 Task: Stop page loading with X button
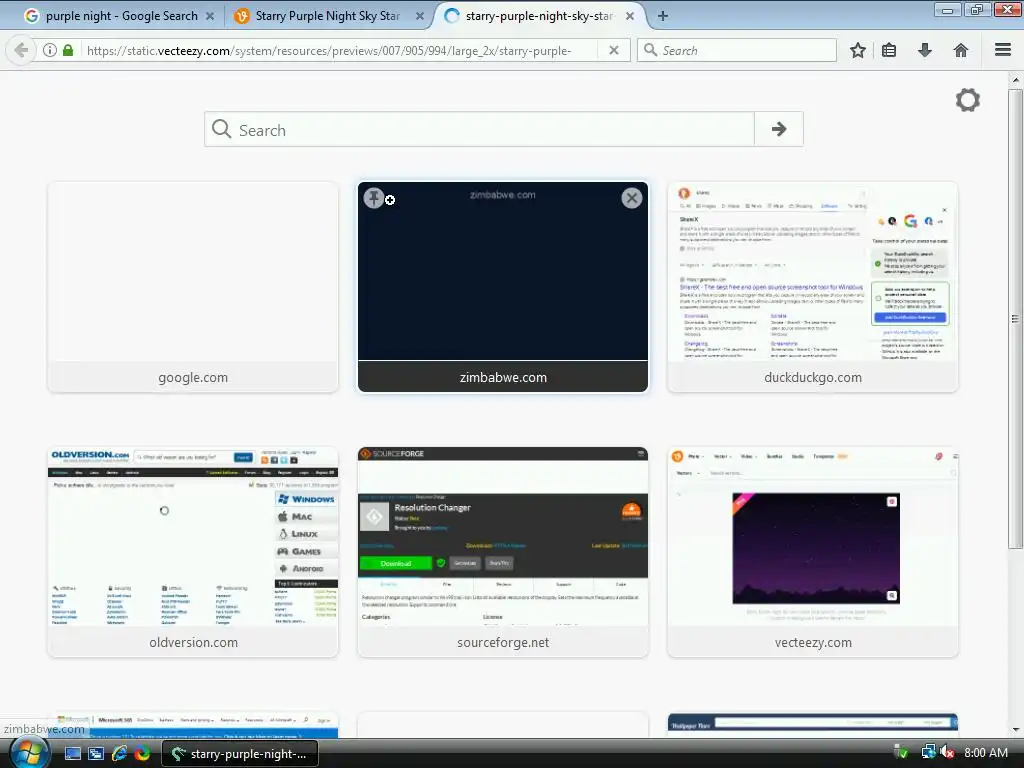tap(613, 50)
